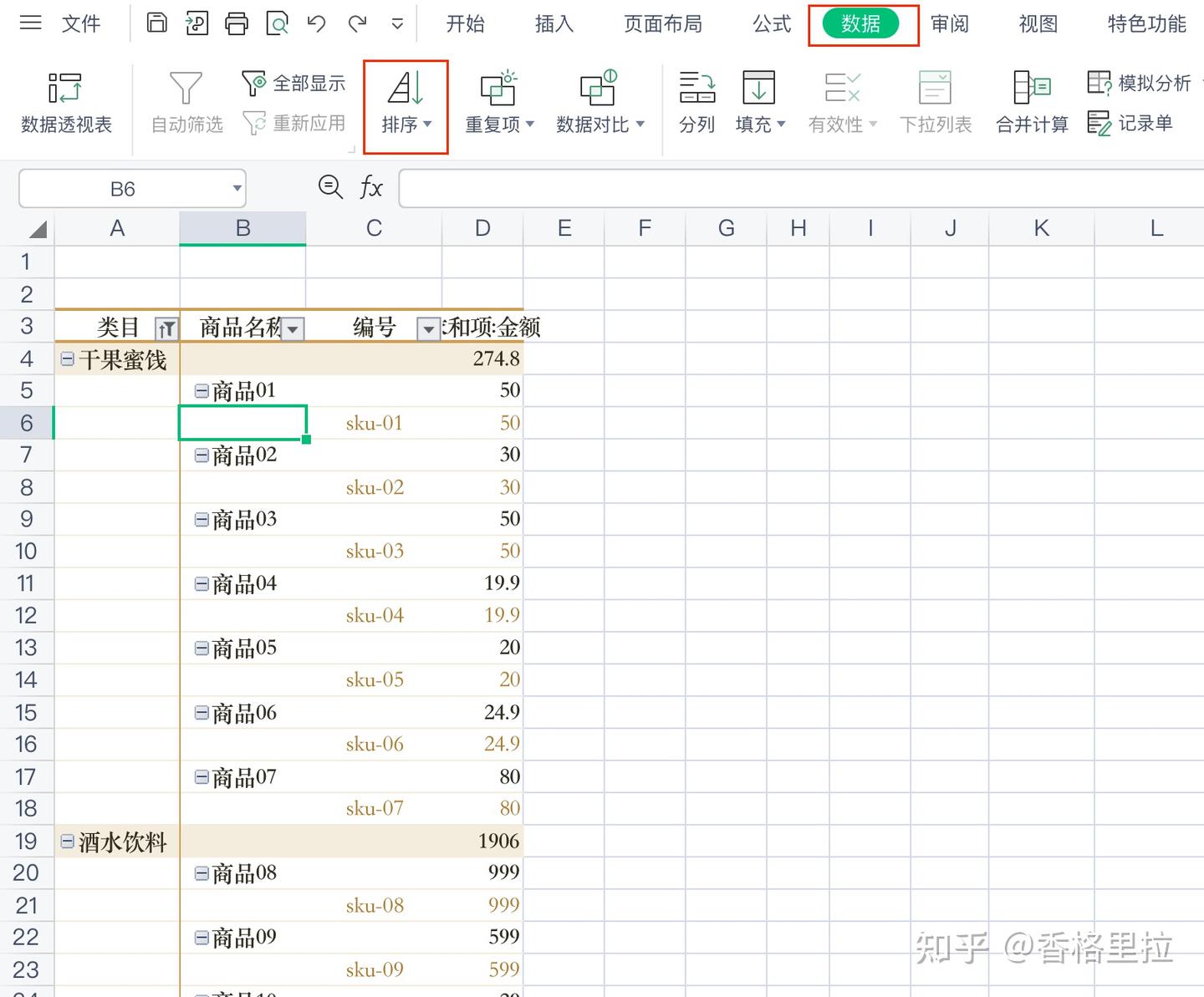Switch to the 公式 tab

(771, 23)
